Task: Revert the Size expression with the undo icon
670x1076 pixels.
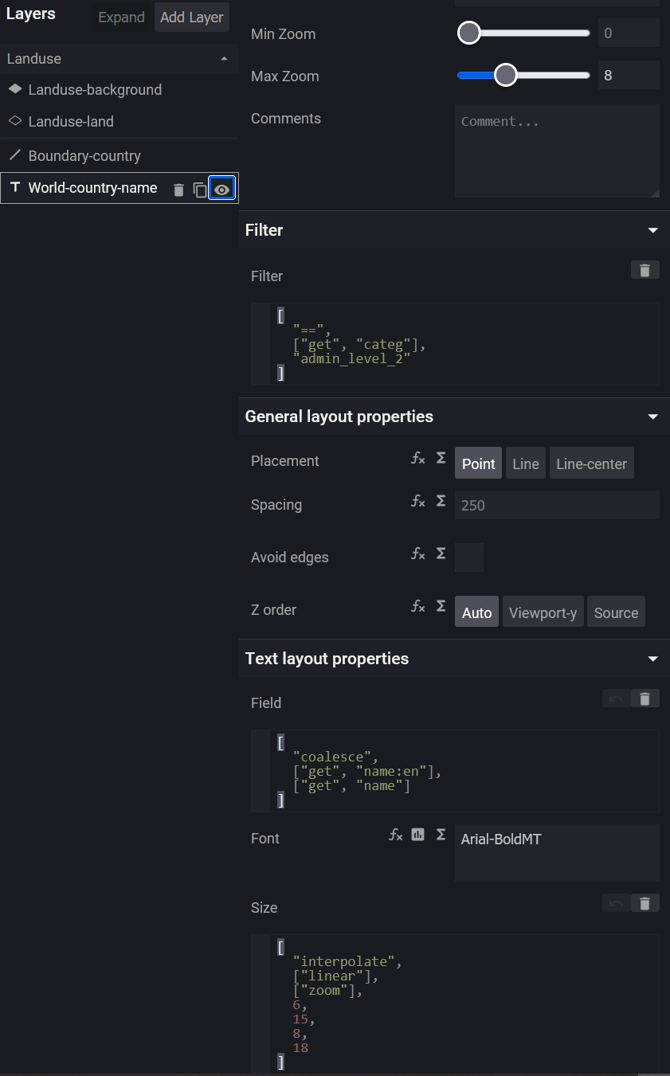Action: pos(616,903)
